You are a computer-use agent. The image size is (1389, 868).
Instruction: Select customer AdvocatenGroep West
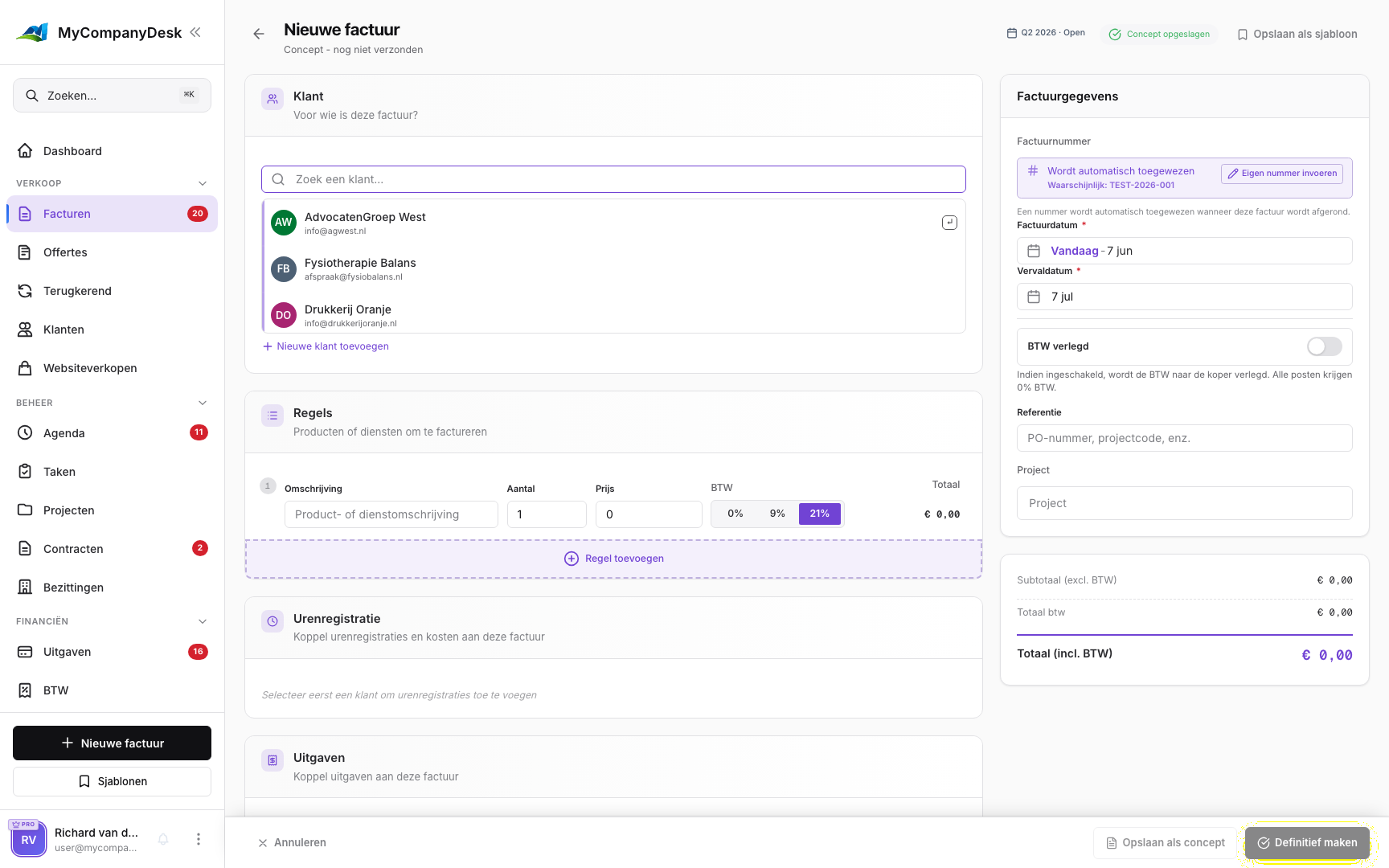614,223
